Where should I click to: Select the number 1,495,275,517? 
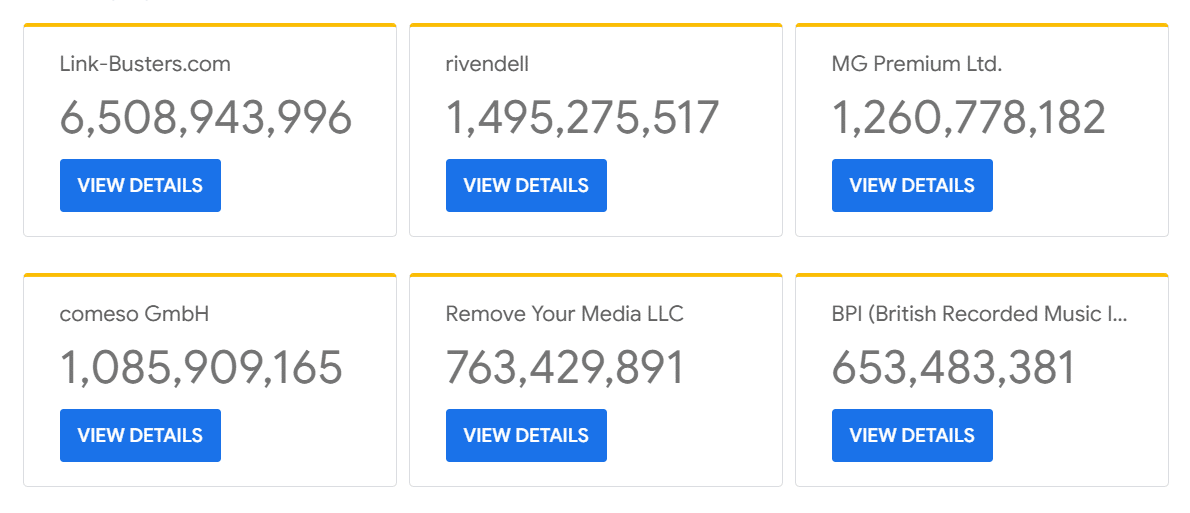click(582, 118)
